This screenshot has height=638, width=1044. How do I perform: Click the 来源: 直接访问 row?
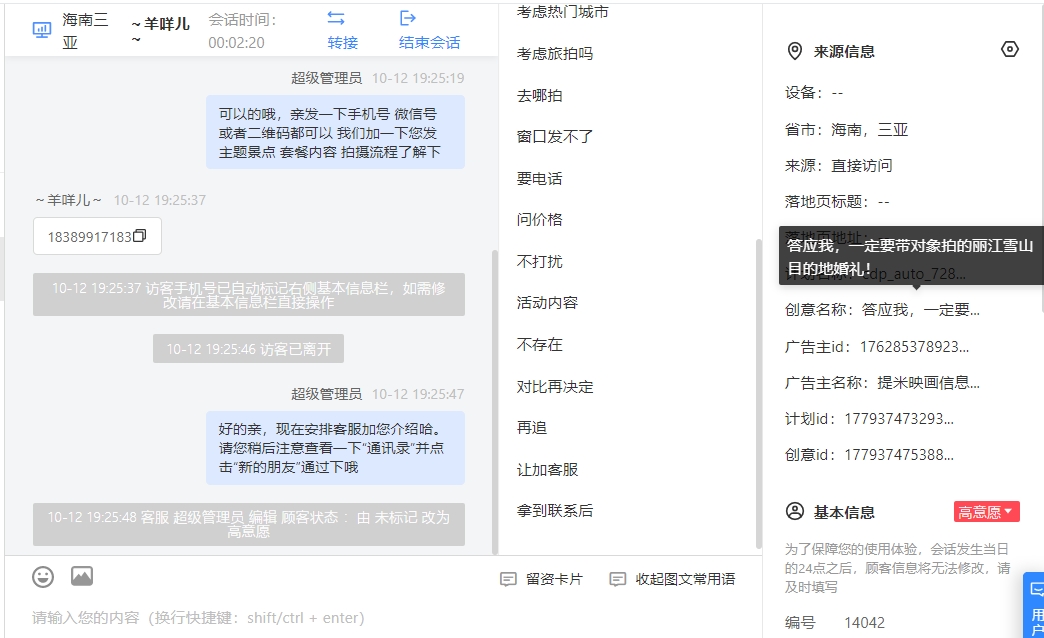coord(838,166)
